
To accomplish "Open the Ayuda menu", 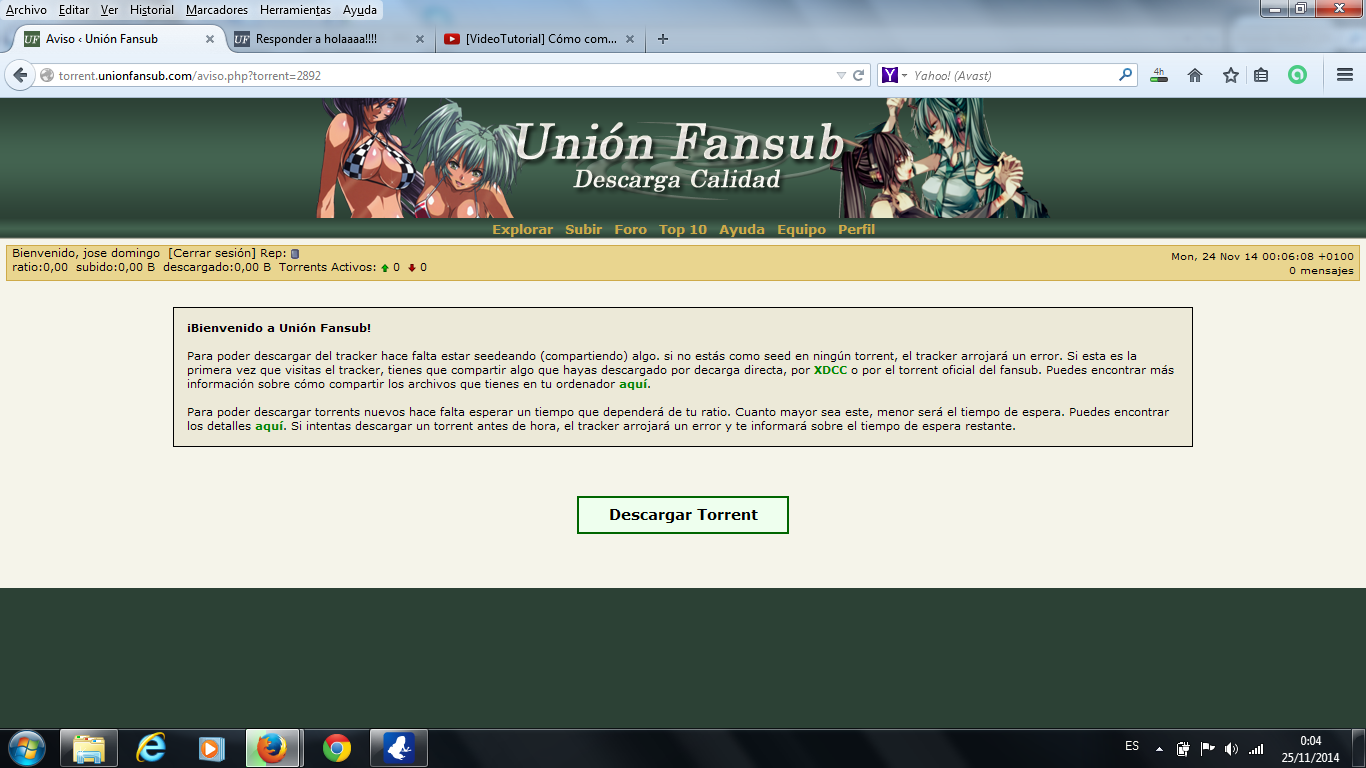I will pyautogui.click(x=360, y=10).
